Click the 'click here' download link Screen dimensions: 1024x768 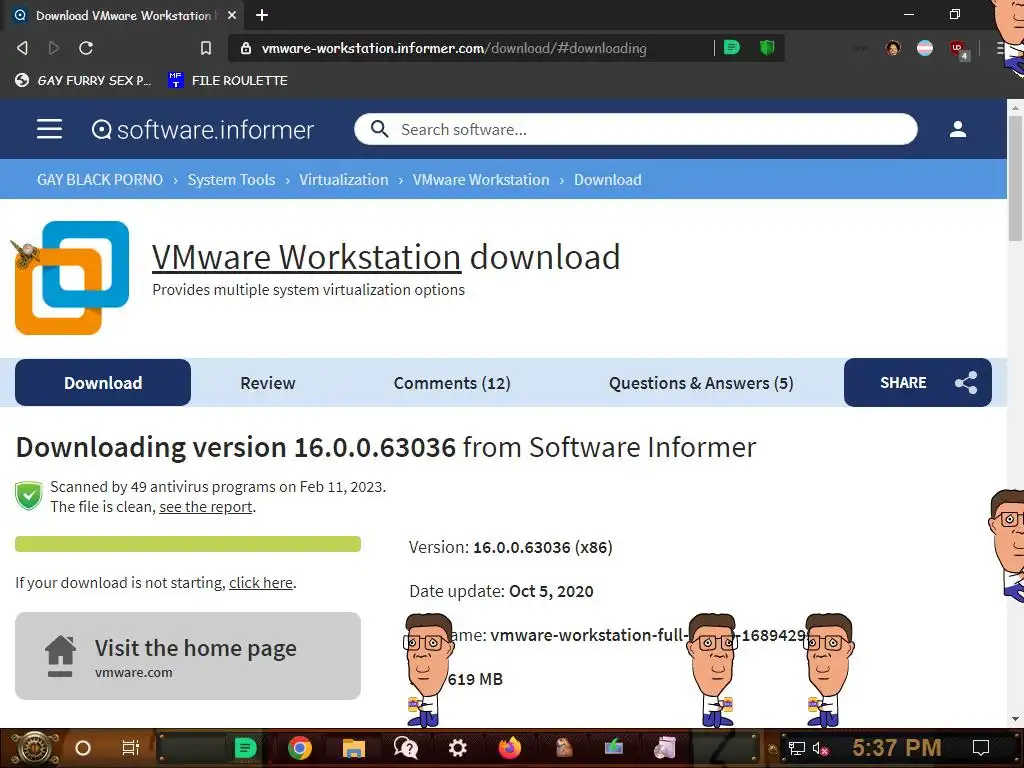(x=261, y=583)
